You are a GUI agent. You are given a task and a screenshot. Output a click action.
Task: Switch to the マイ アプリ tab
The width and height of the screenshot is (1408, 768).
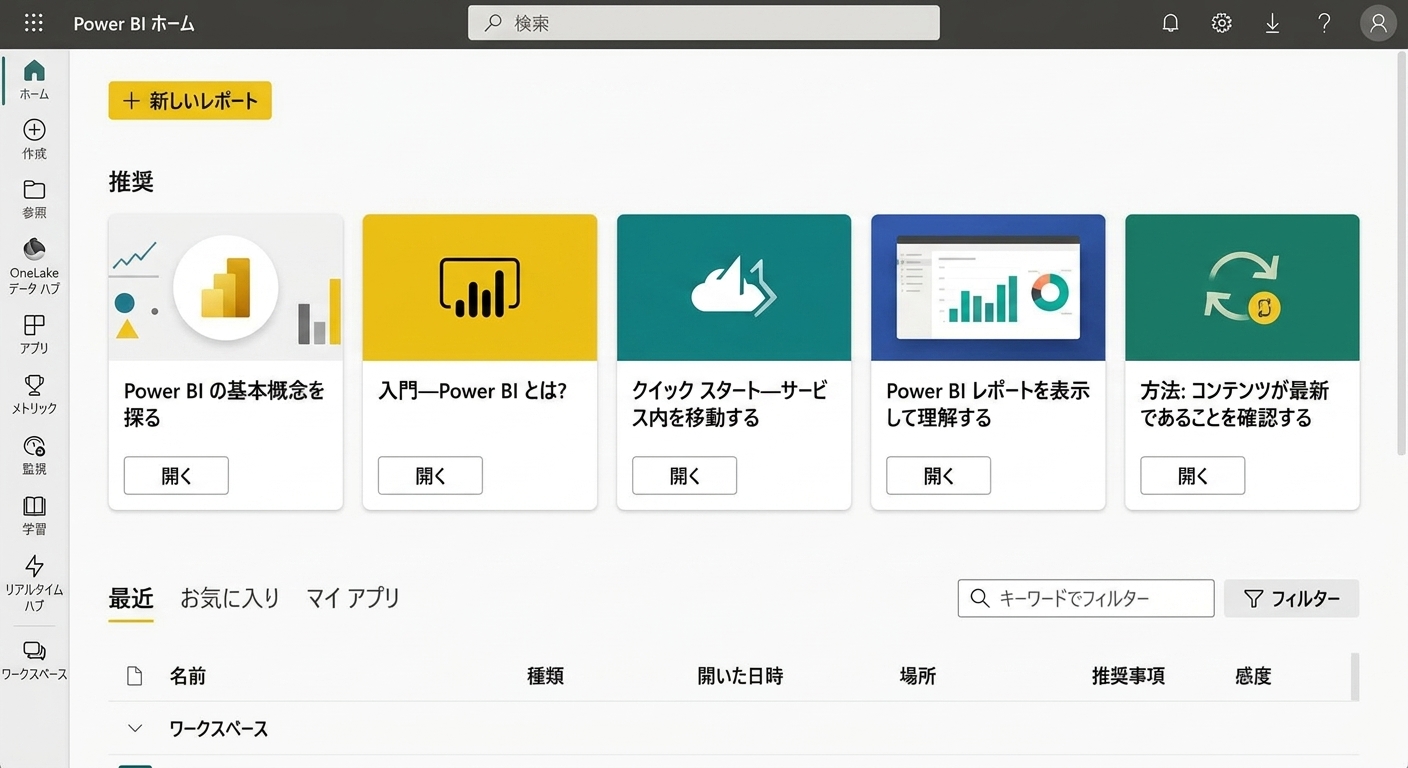point(353,599)
